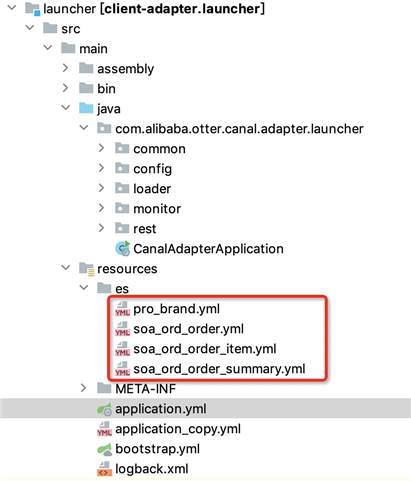Expand the monitor package
The width and height of the screenshot is (411, 481).
[102, 208]
